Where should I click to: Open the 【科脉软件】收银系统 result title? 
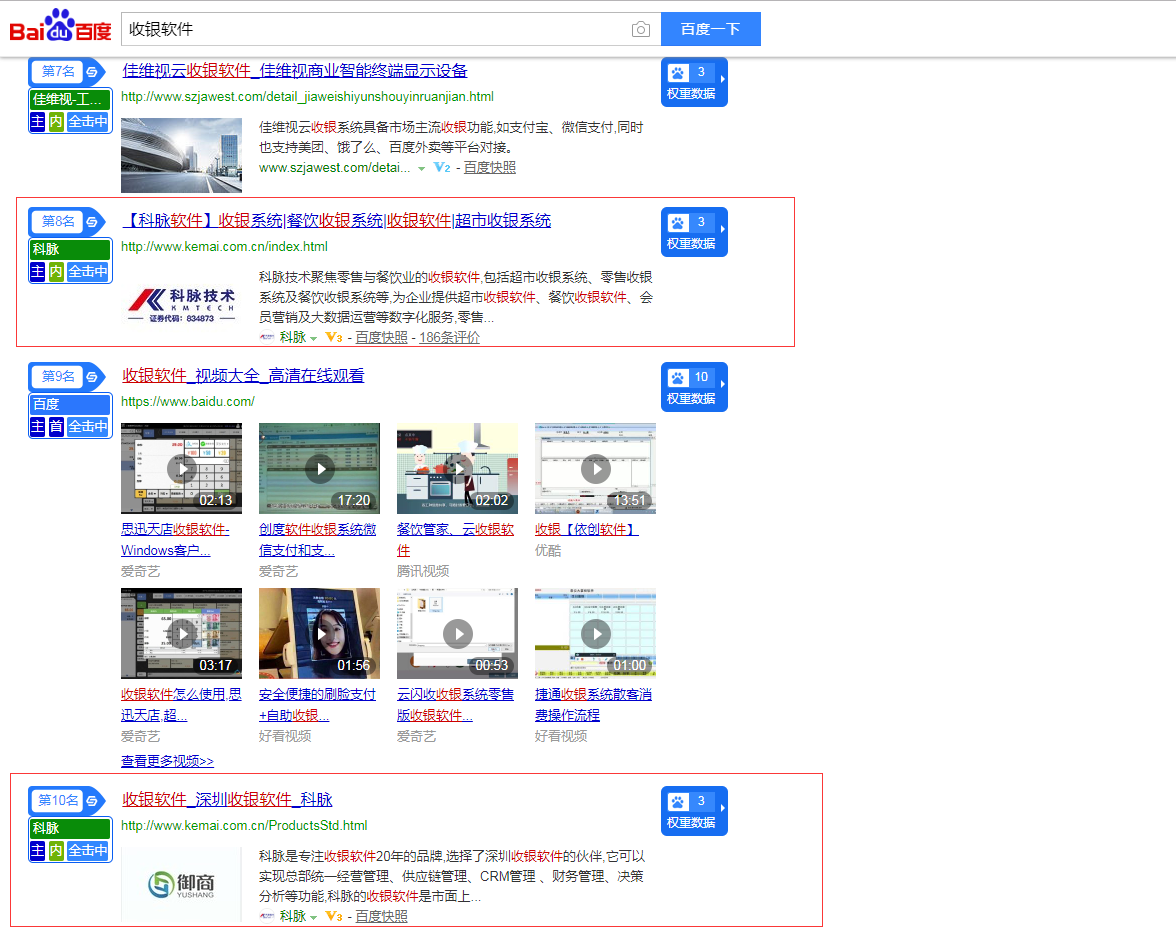coord(337,220)
